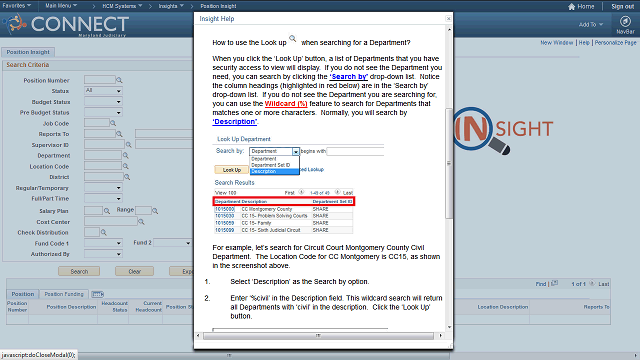The width and height of the screenshot is (640, 360).
Task: Click the Job Code lookup magnifier
Action: pos(113,123)
